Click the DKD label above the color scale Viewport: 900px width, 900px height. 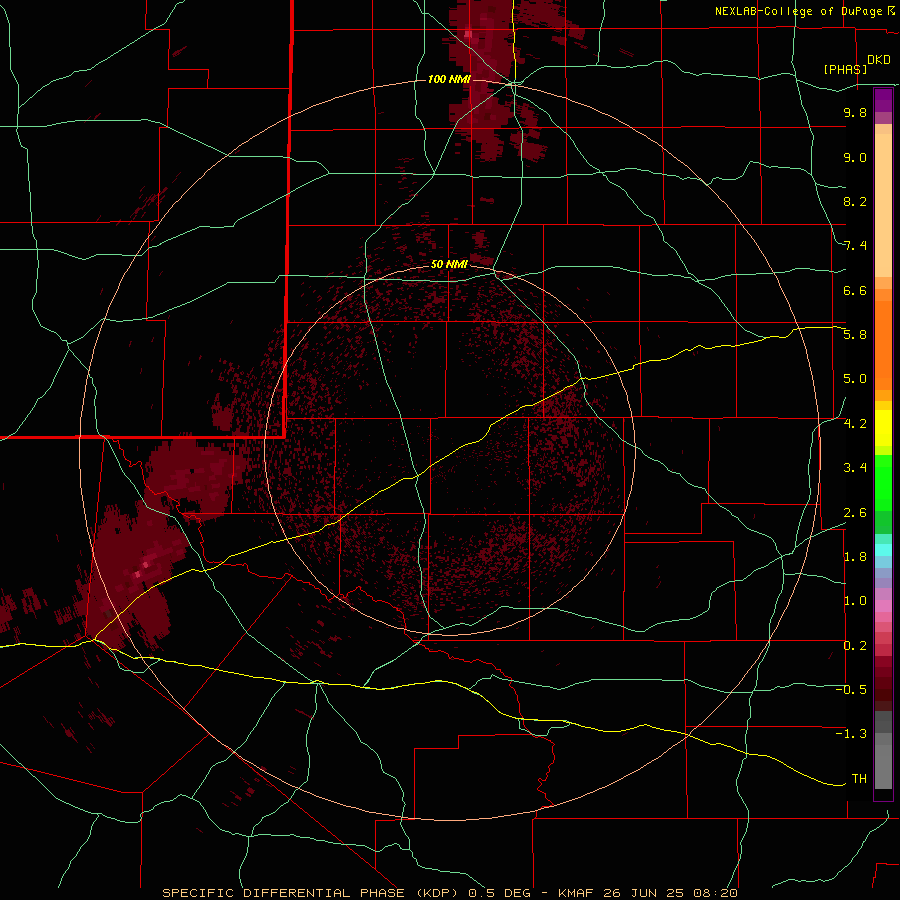(x=879, y=60)
